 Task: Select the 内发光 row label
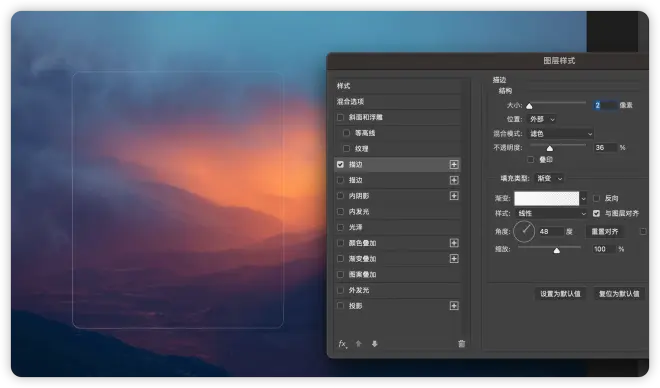click(359, 212)
